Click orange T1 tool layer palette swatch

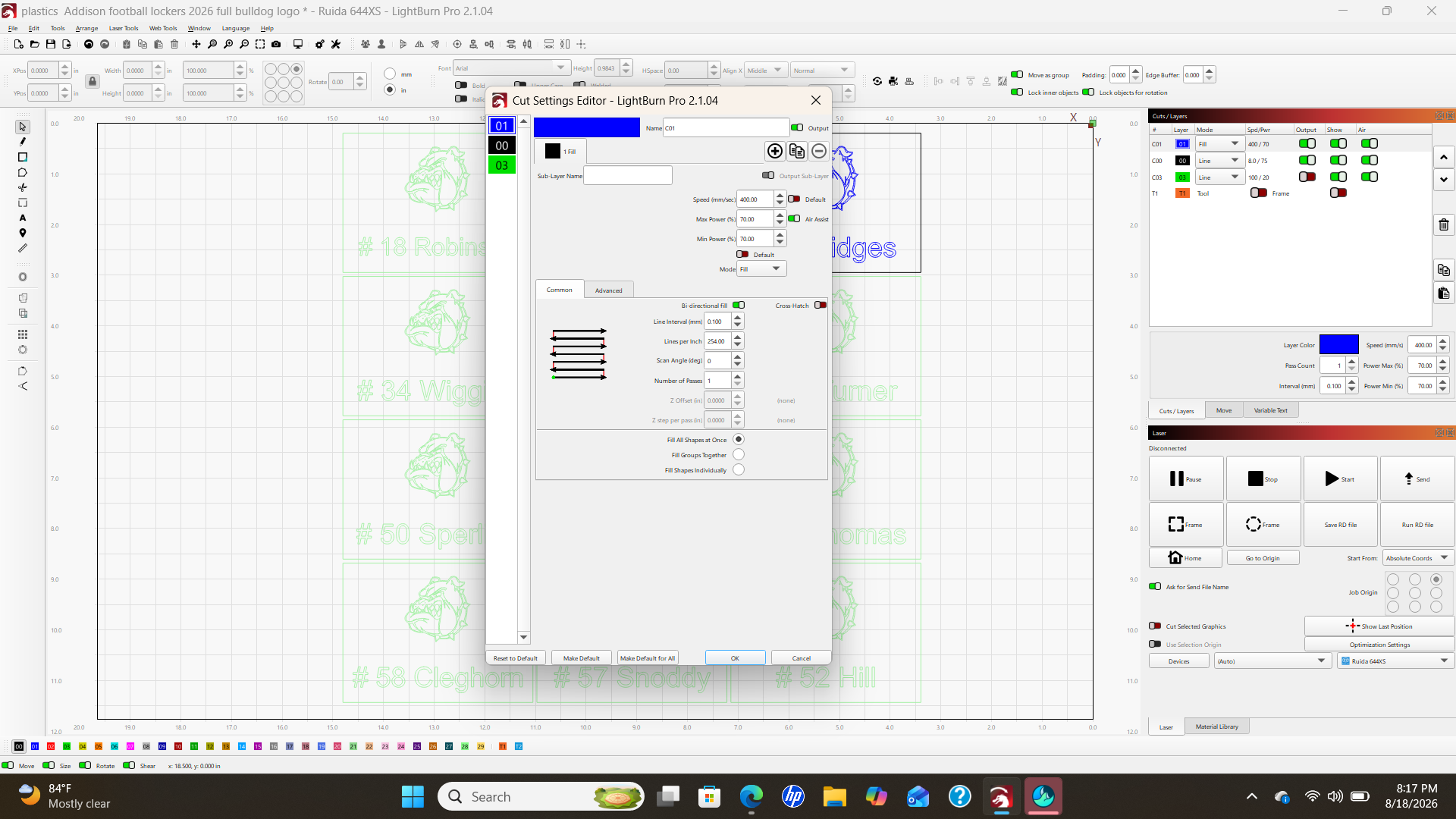[503, 746]
